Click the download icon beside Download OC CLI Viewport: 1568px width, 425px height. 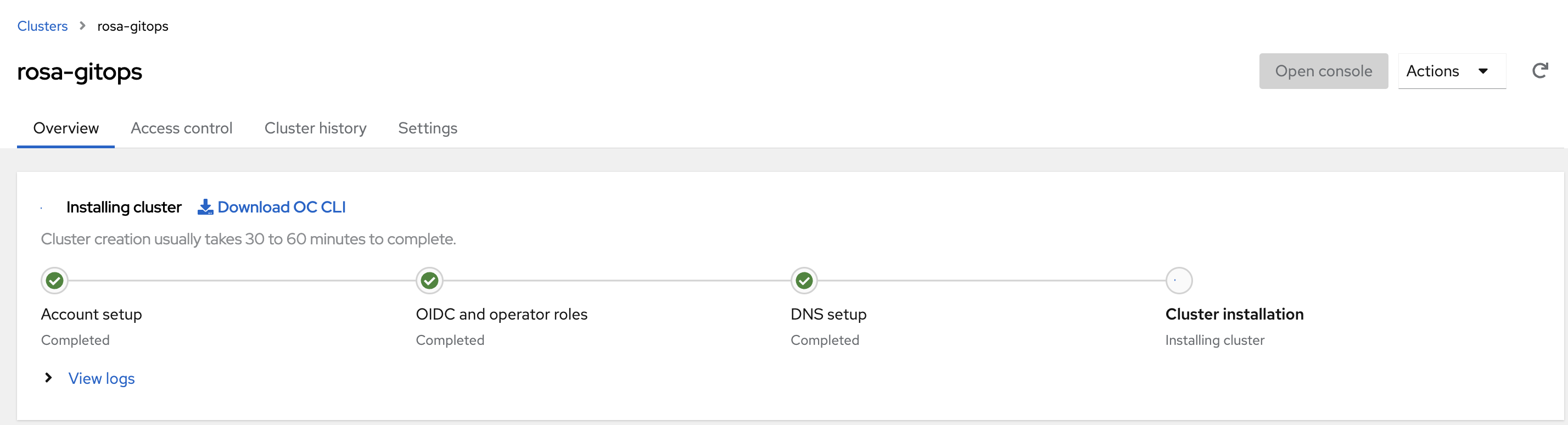tap(205, 206)
